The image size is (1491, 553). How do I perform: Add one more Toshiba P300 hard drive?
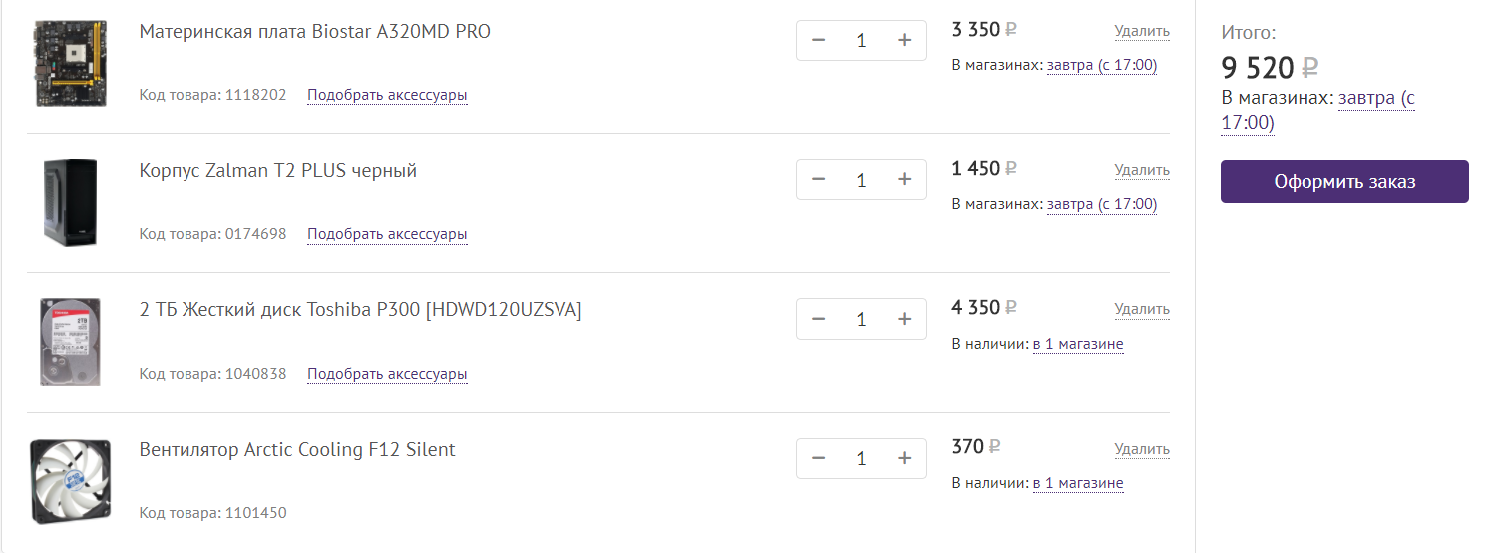tap(905, 319)
